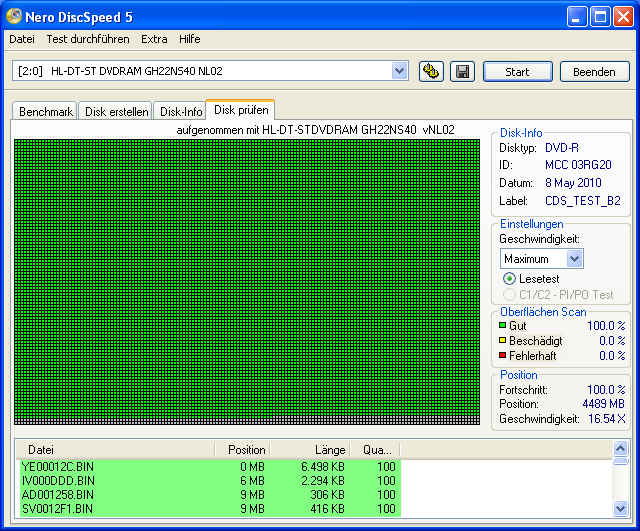Select the C1/C2 - PI/PO Test radio button

click(509, 295)
